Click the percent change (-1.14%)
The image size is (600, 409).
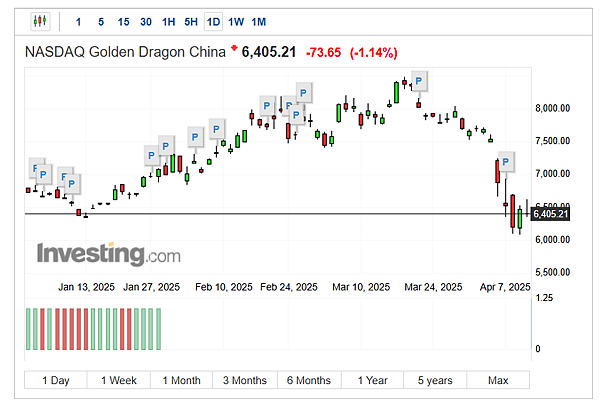point(373,52)
